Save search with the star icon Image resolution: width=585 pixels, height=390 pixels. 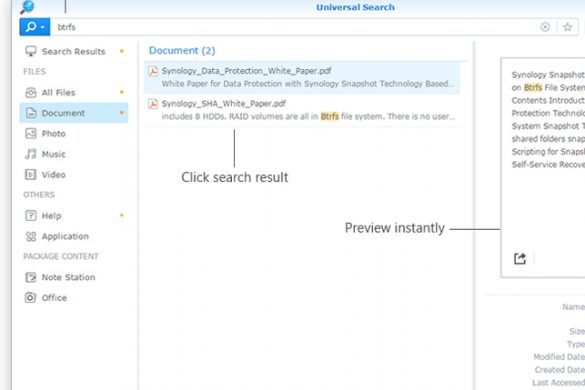tap(567, 27)
